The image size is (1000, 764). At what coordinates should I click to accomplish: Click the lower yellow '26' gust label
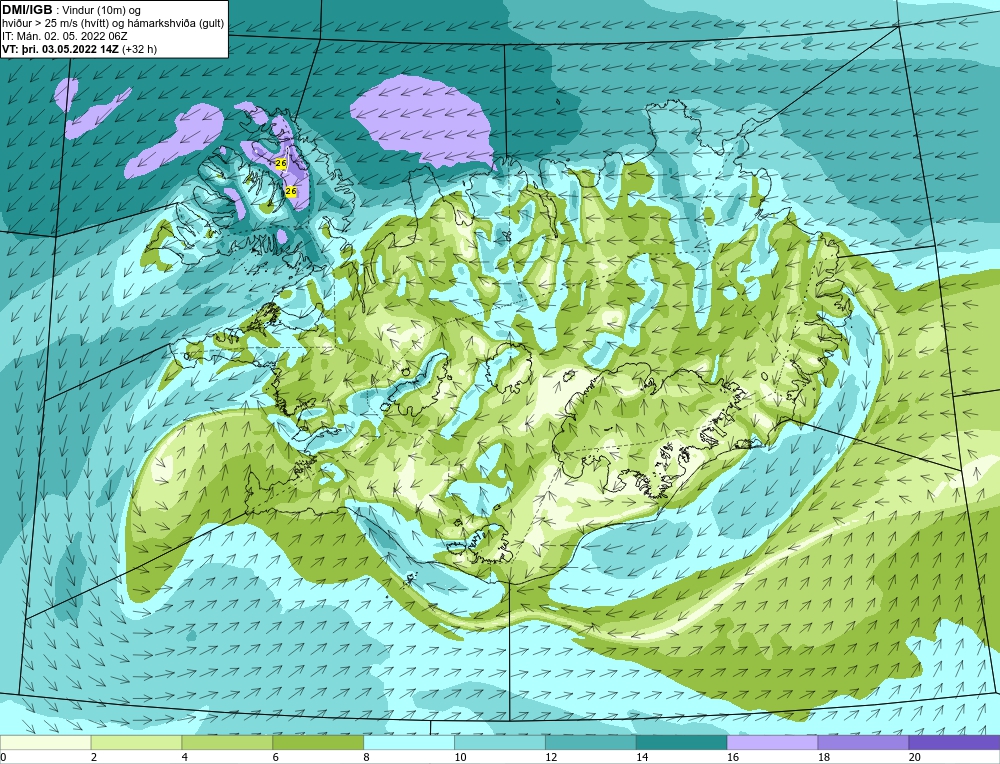(x=291, y=191)
